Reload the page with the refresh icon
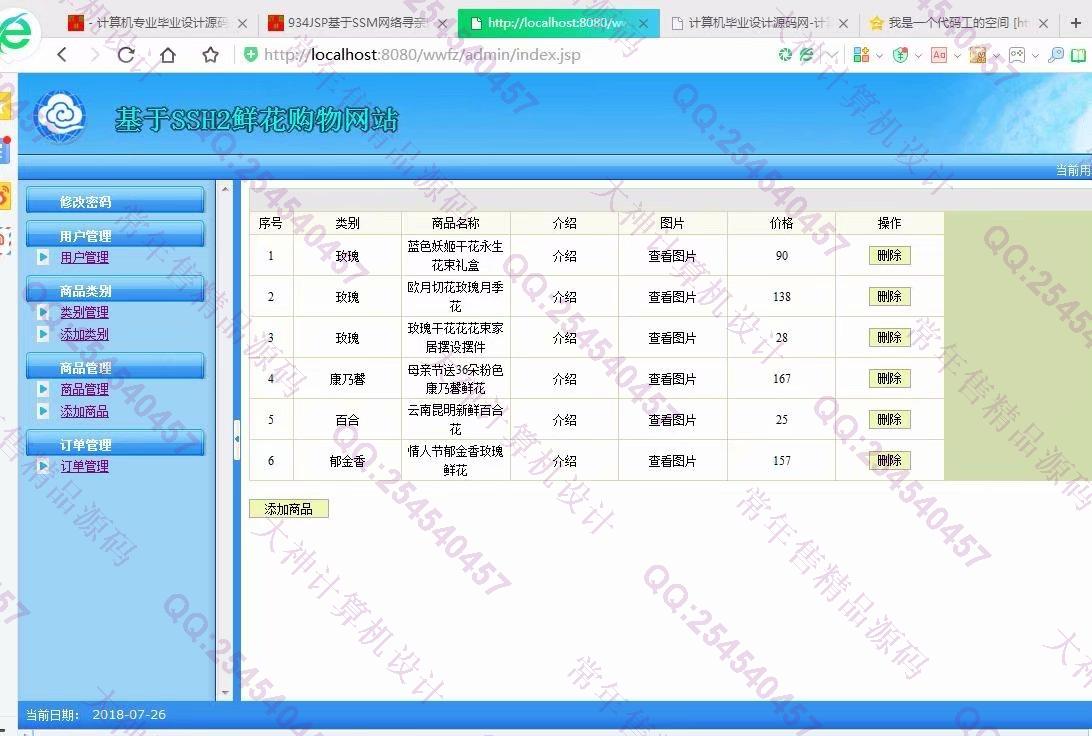This screenshot has width=1092, height=736. [126, 54]
